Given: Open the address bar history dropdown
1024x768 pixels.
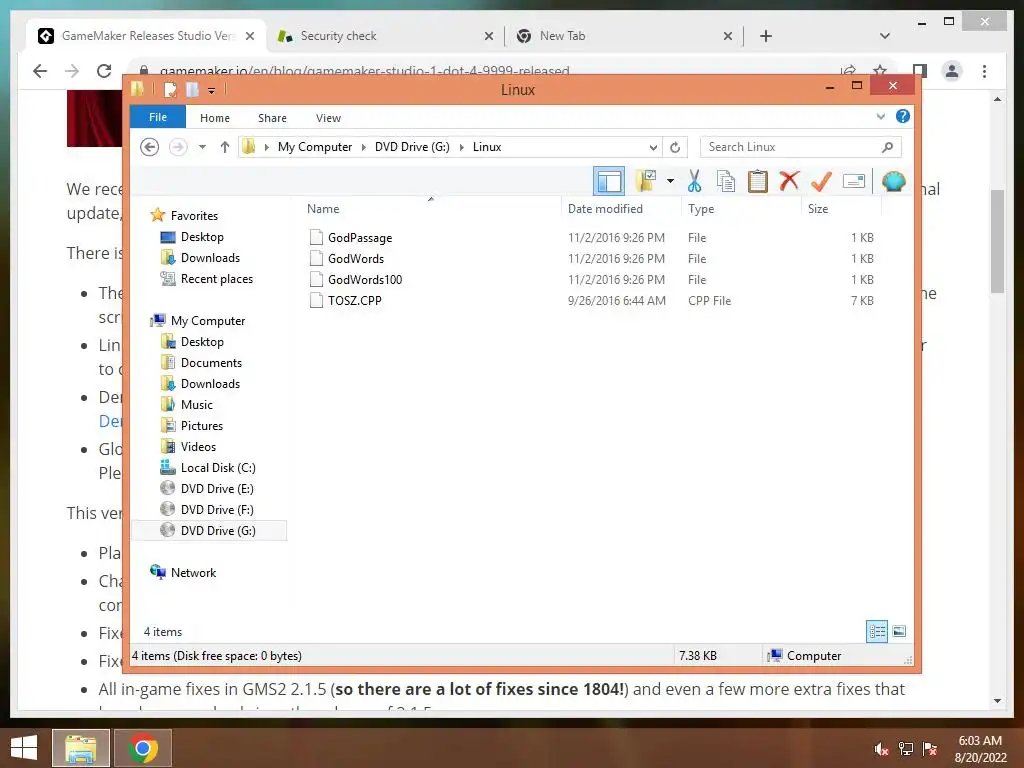Looking at the screenshot, I should [652, 148].
